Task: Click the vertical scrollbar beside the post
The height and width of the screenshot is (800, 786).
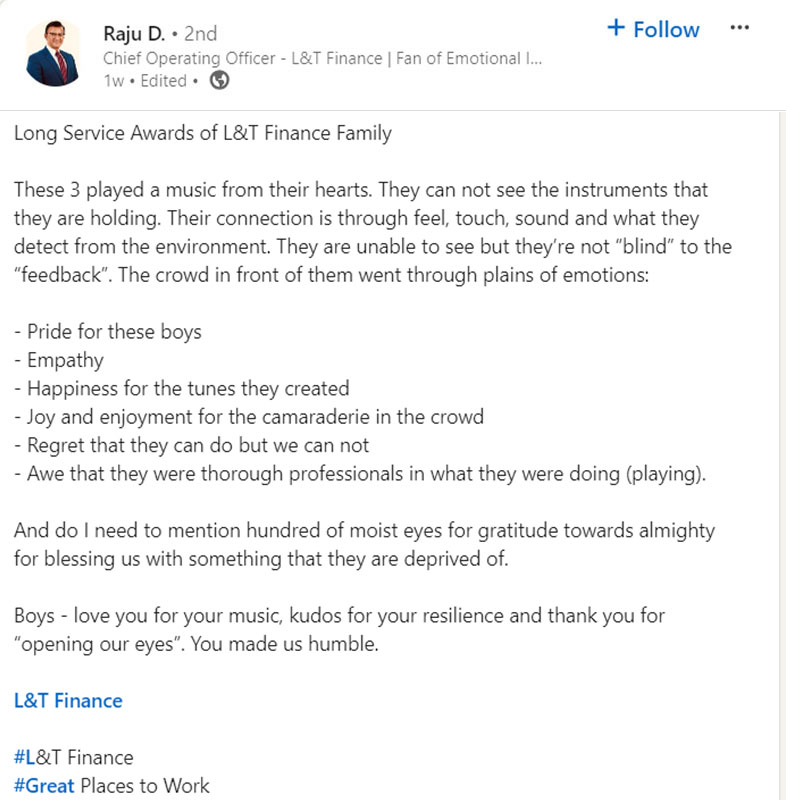Action: (x=782, y=456)
